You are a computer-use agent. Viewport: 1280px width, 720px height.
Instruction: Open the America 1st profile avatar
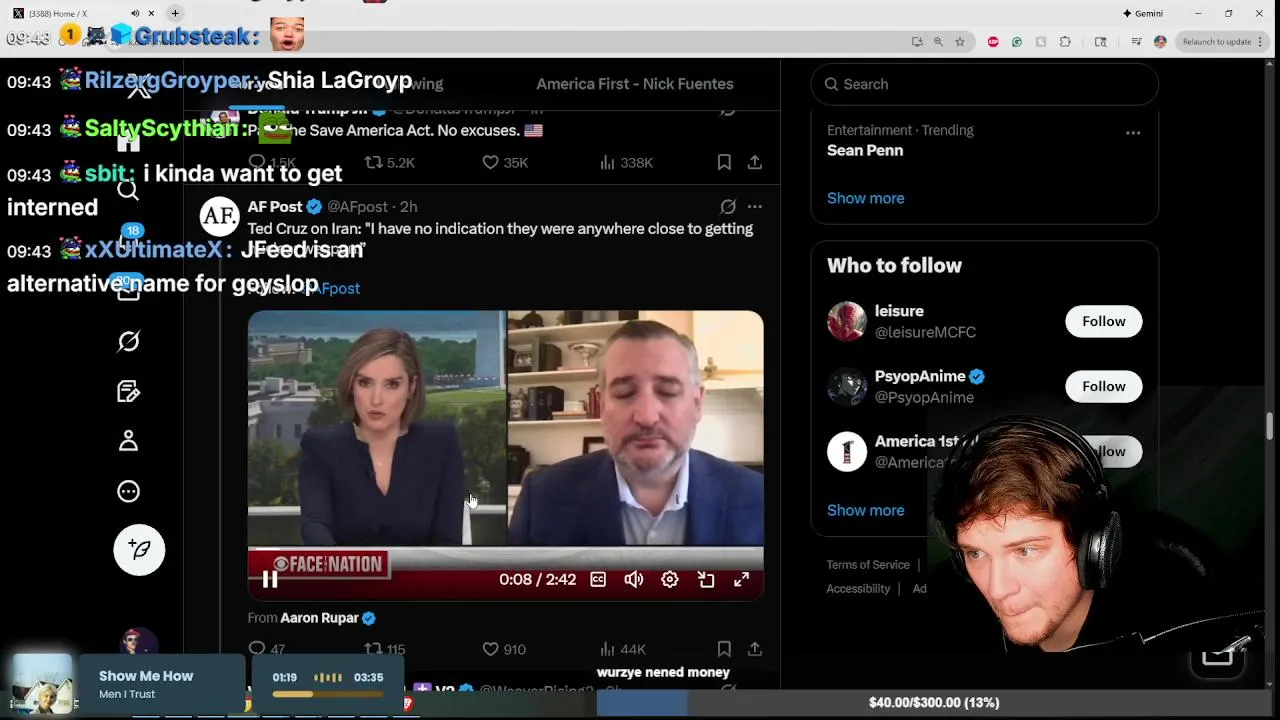[846, 451]
